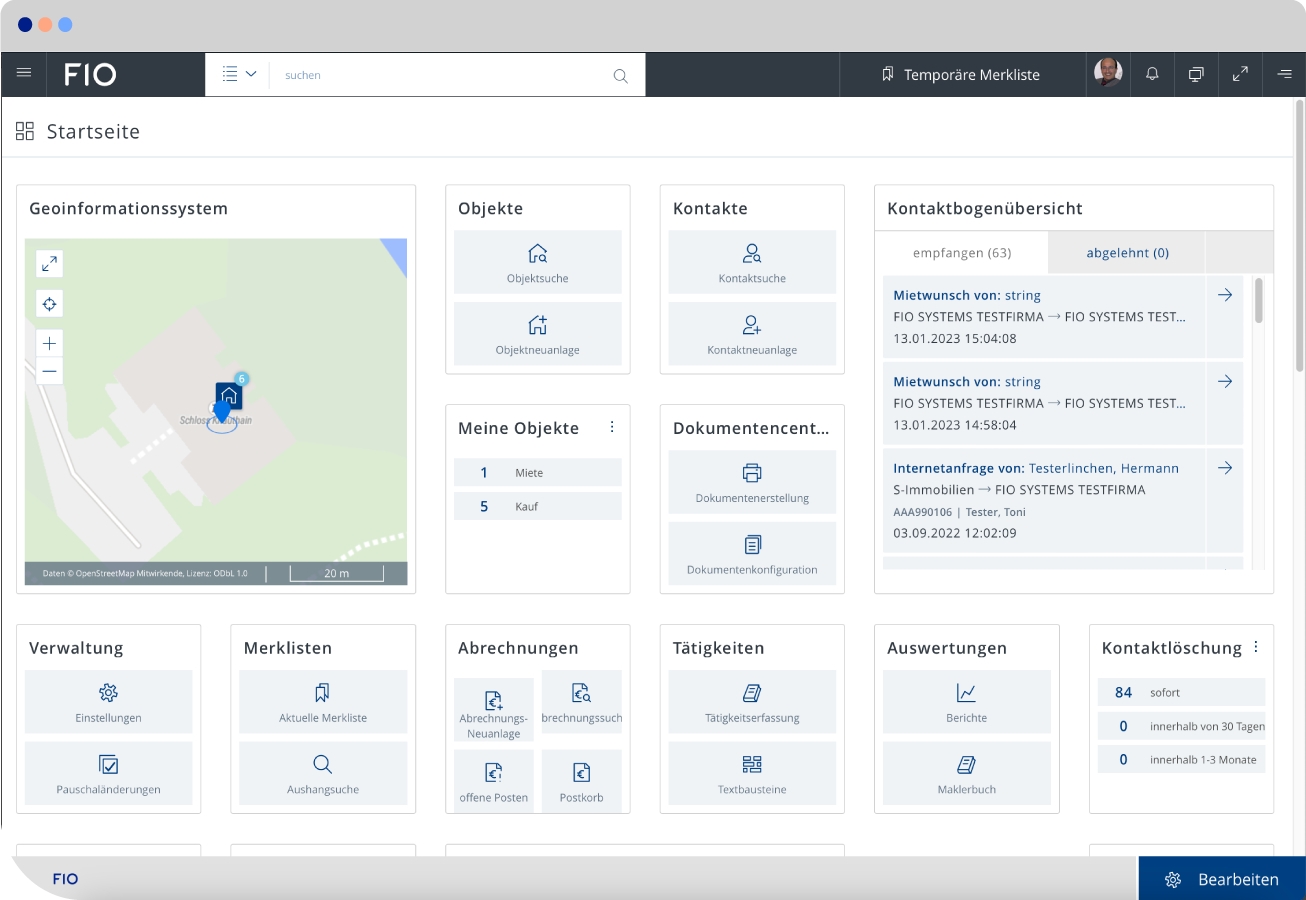Click the Startseite dashboard grid icon
The width and height of the screenshot is (1306, 900).
pyautogui.click(x=25, y=131)
